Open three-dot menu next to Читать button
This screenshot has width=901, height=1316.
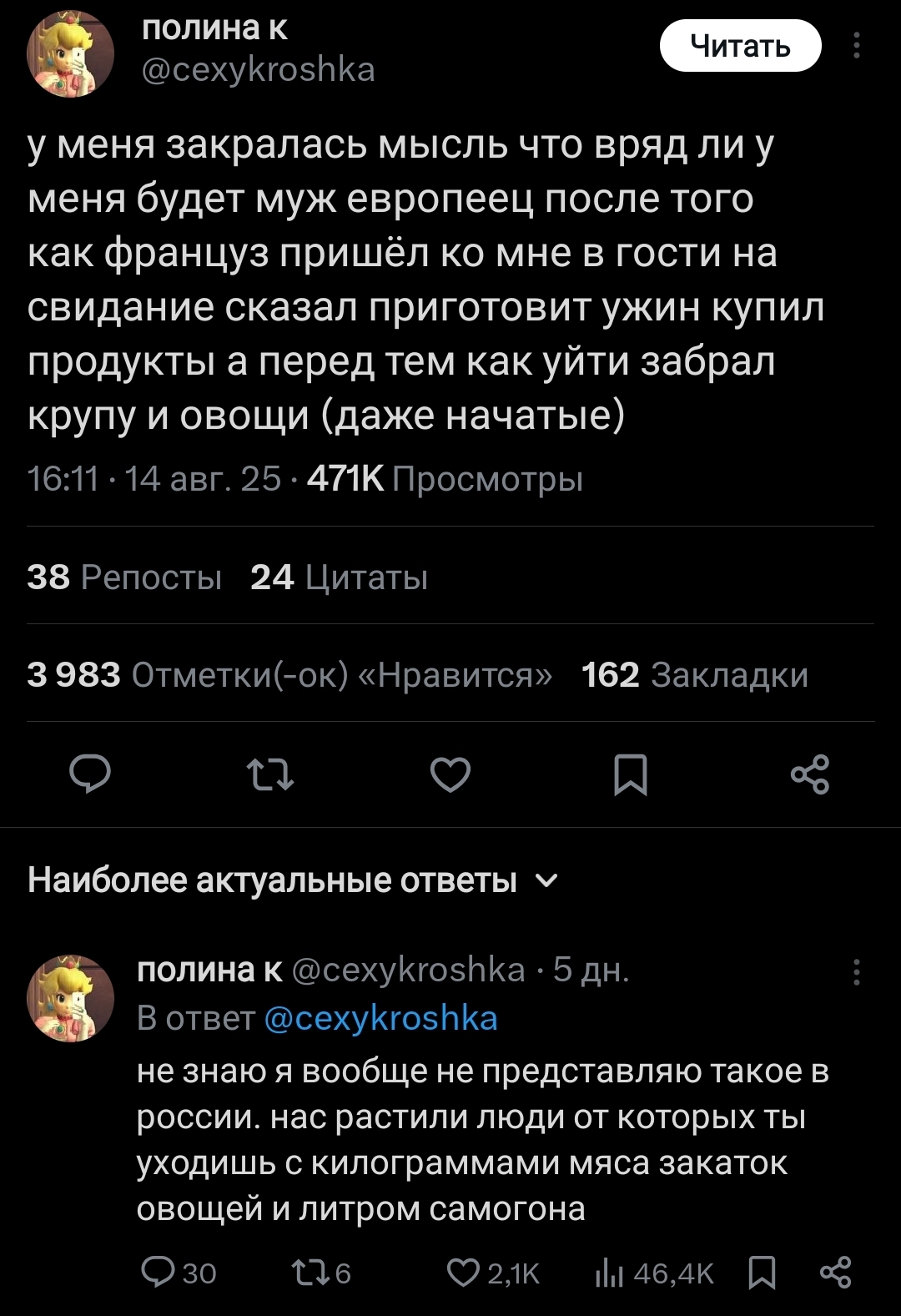[x=857, y=46]
